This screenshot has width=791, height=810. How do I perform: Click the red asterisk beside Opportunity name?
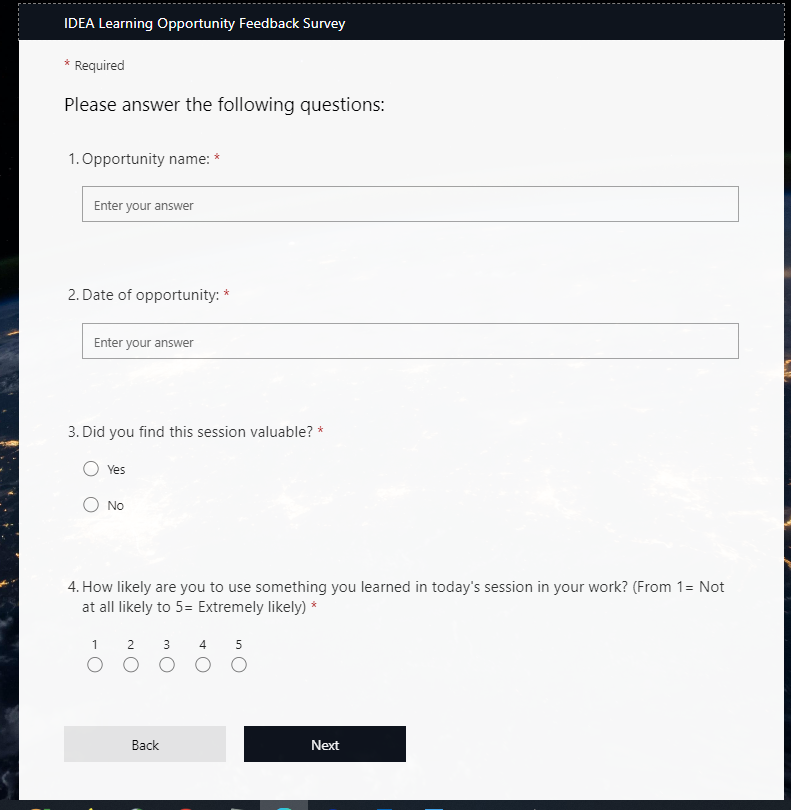click(217, 159)
